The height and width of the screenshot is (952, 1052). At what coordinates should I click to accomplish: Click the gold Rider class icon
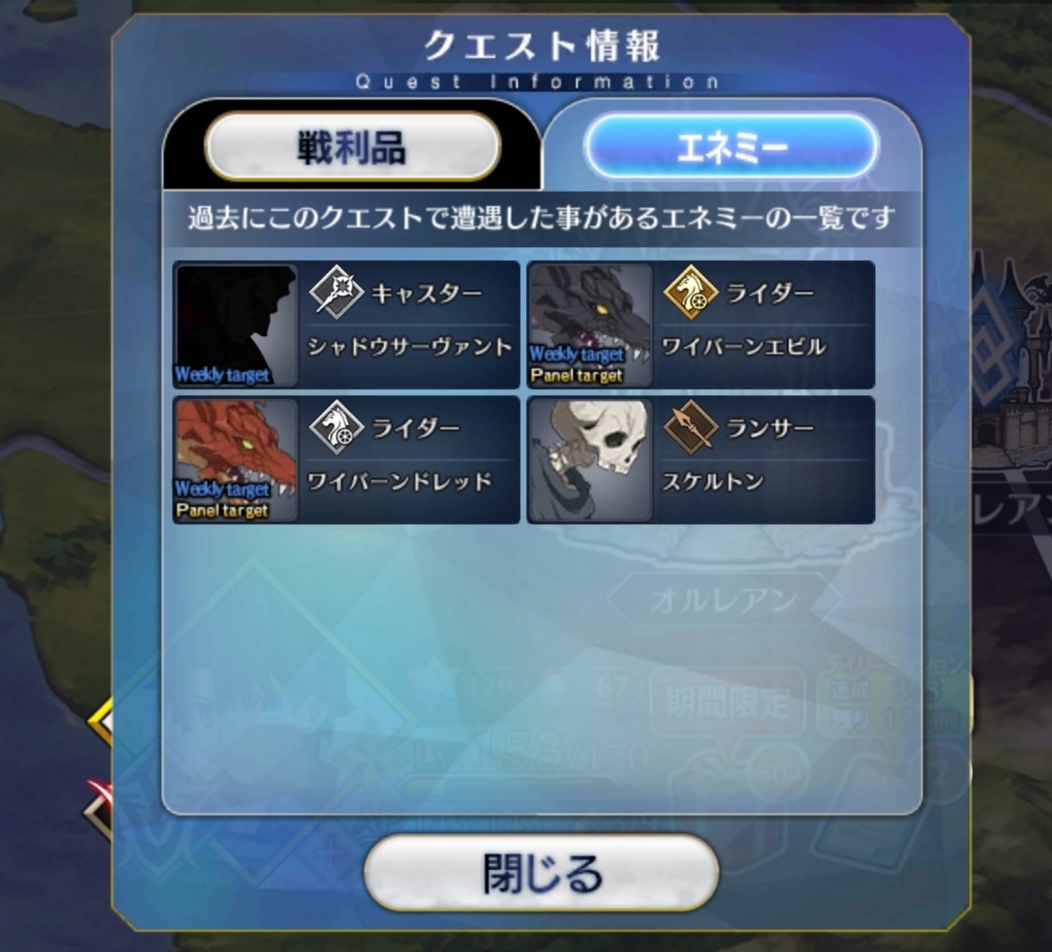click(690, 293)
